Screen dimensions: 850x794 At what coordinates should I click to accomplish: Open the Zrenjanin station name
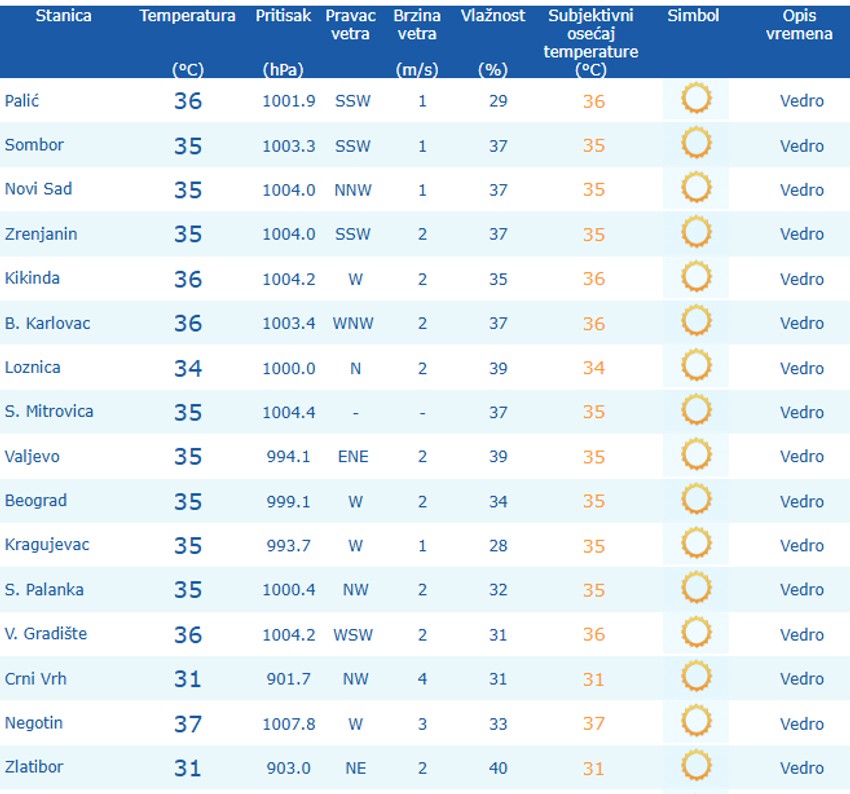click(x=41, y=234)
